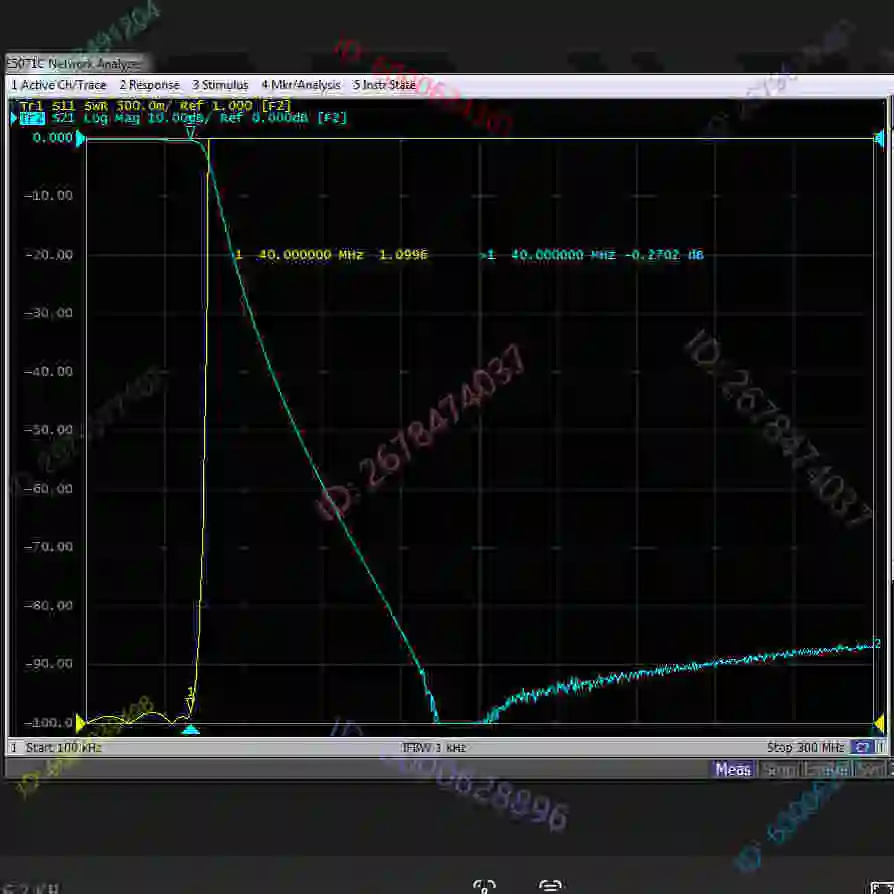Open the 2 Response menu
This screenshot has height=894, width=894.
coord(149,85)
